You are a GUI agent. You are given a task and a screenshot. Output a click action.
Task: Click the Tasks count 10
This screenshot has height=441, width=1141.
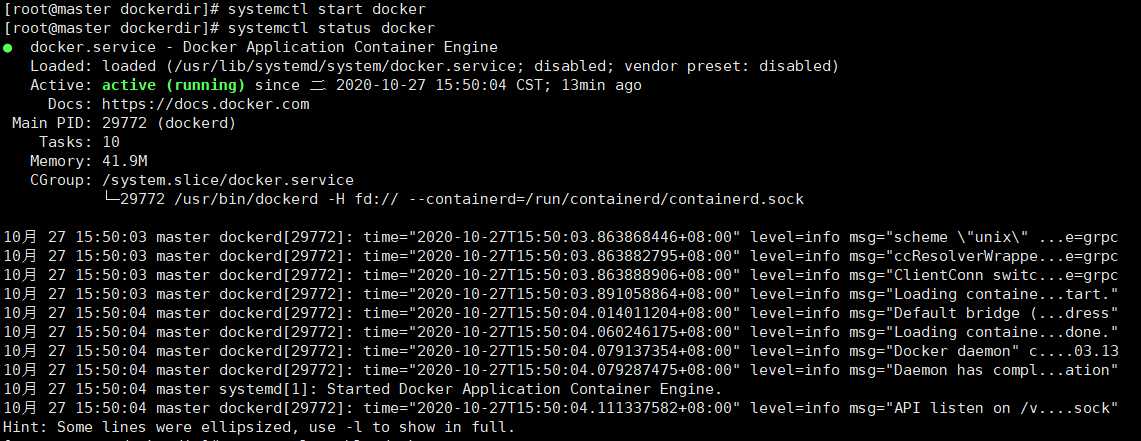(111, 142)
